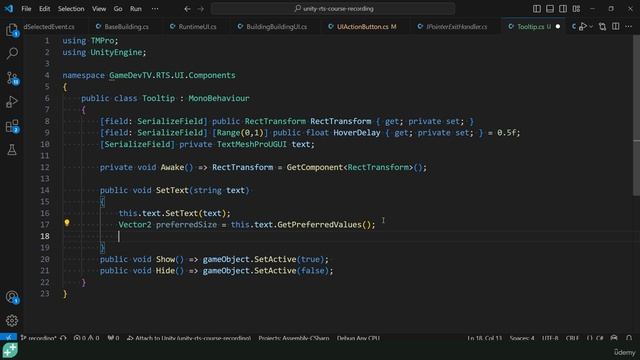Go back with the left arrow
The image size is (640, 360).
coord(187,9)
